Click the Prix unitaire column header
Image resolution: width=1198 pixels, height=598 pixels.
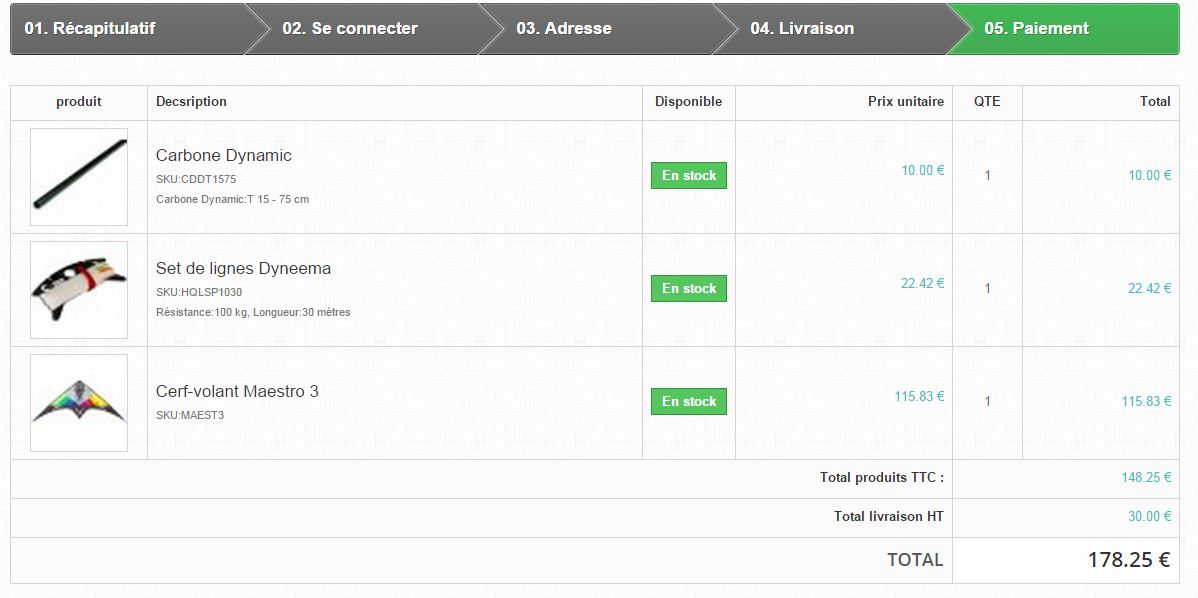click(x=905, y=102)
